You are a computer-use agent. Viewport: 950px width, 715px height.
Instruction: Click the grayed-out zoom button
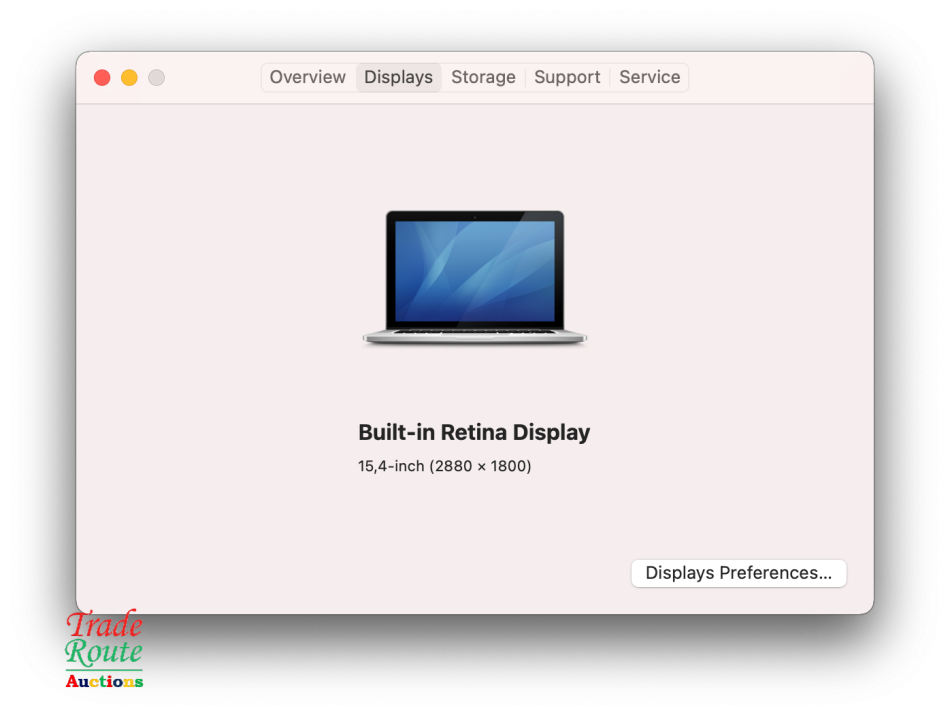pyautogui.click(x=156, y=77)
